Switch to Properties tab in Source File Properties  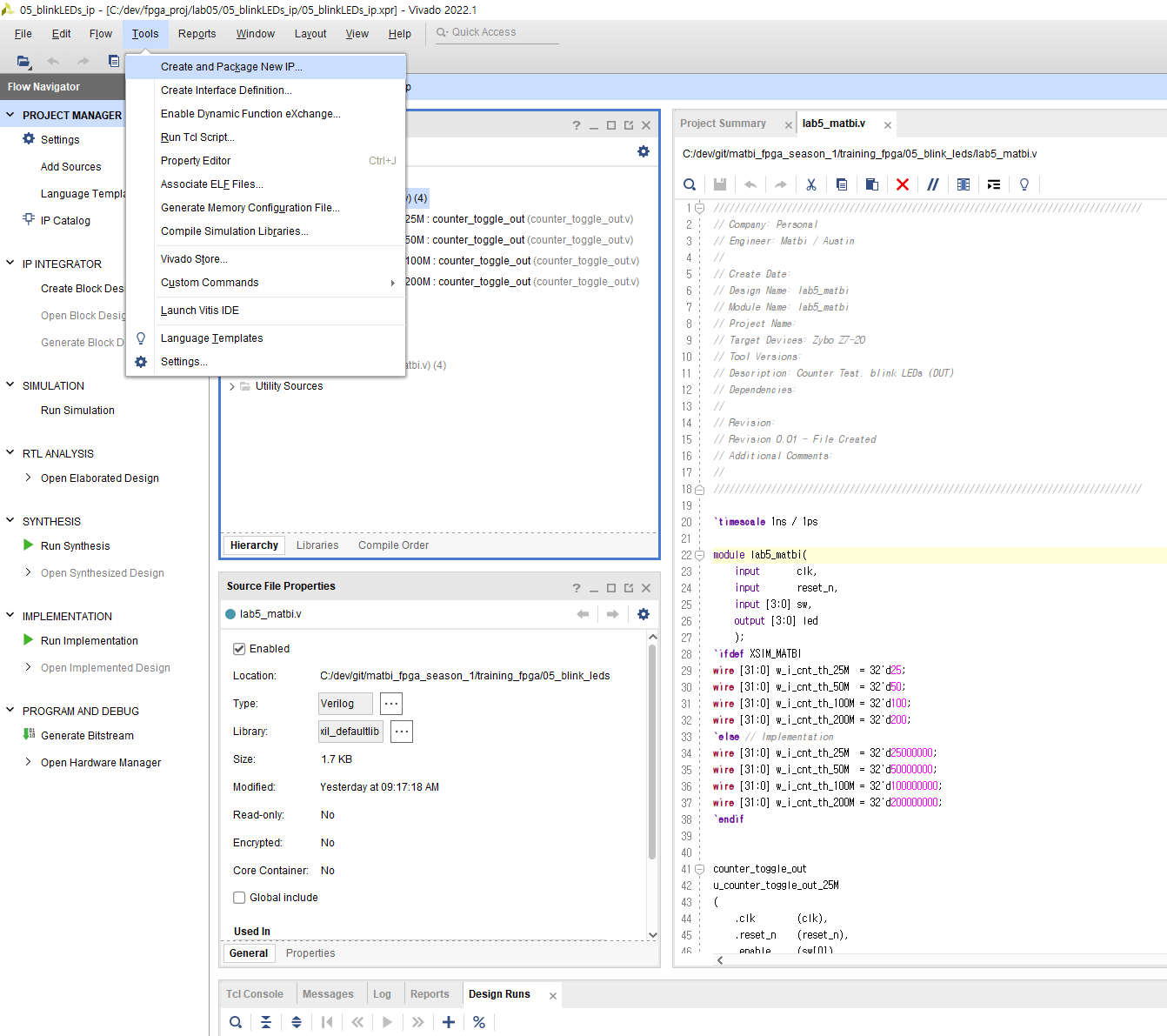pos(310,953)
